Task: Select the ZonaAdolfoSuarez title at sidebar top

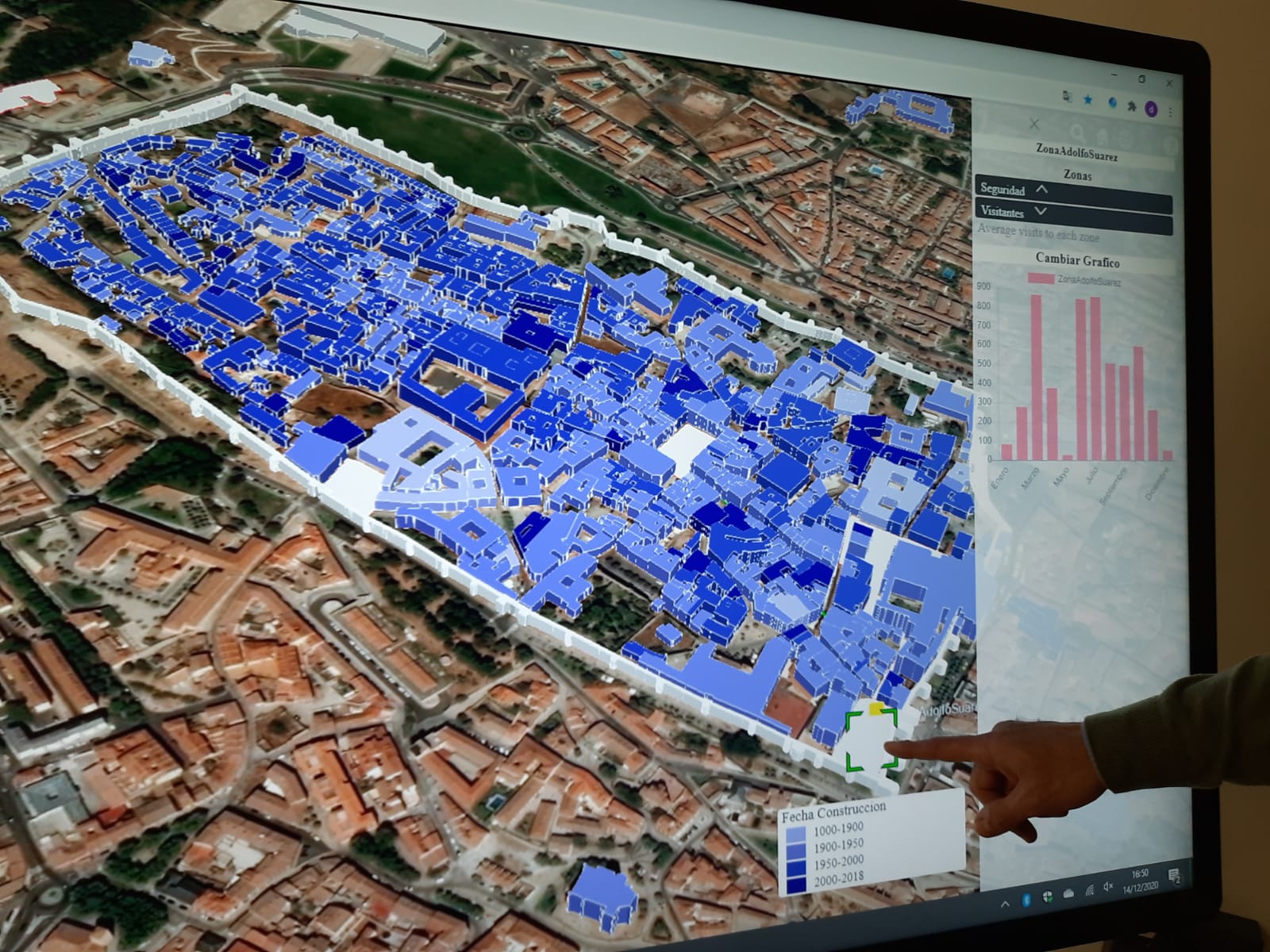Action: 1076,151
